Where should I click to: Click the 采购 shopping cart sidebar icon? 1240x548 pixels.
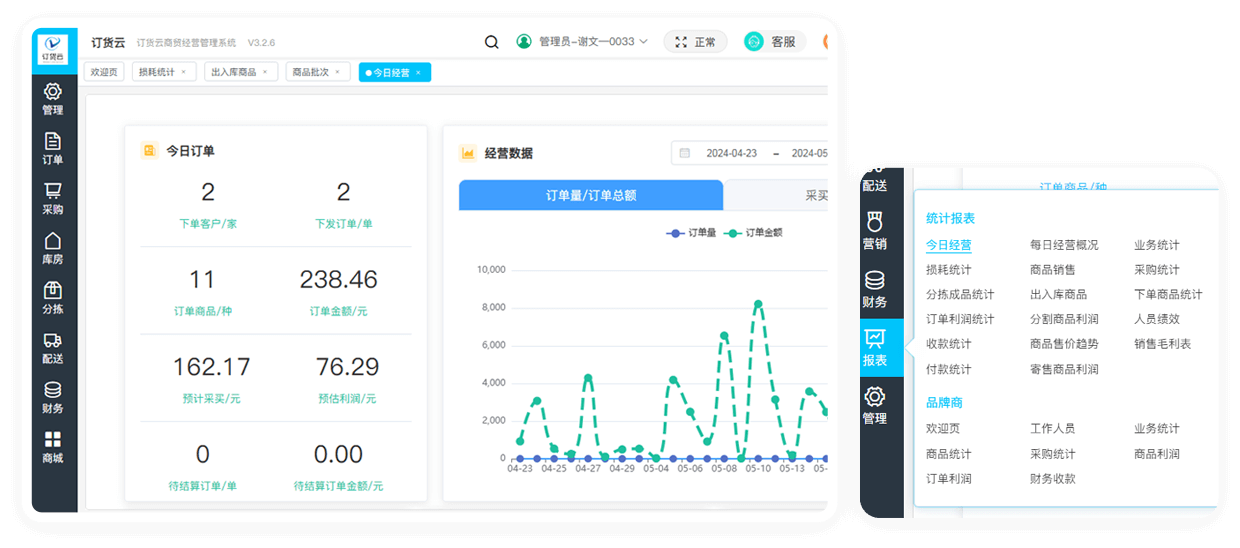[x=53, y=198]
